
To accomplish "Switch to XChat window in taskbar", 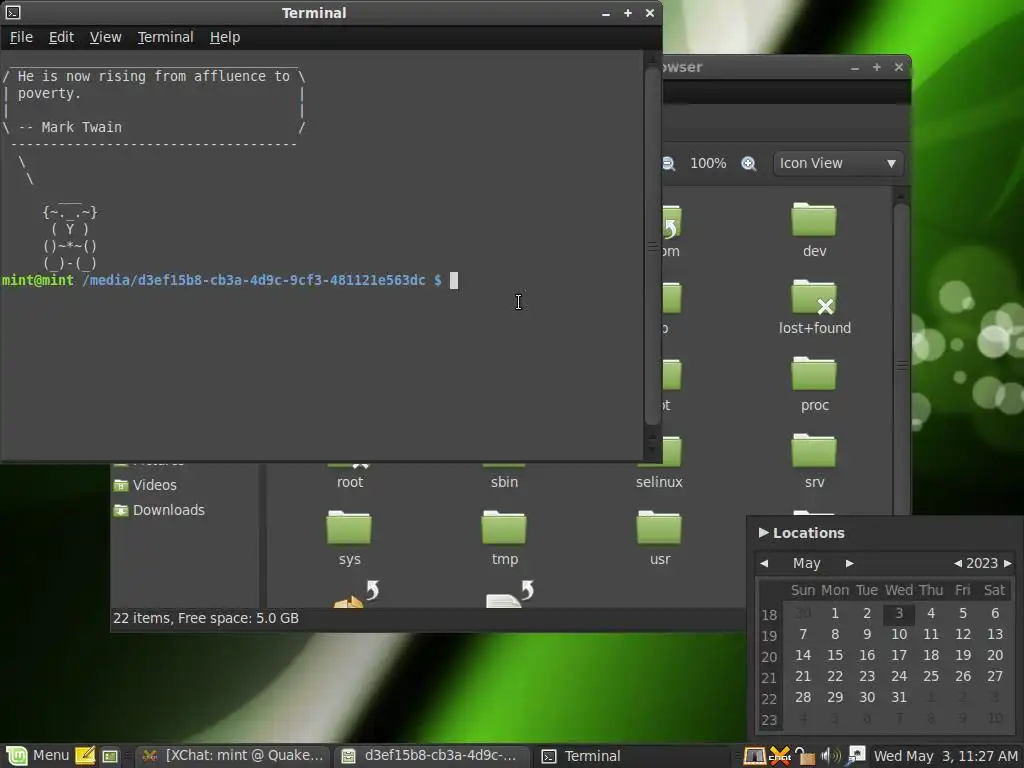I will 233,756.
